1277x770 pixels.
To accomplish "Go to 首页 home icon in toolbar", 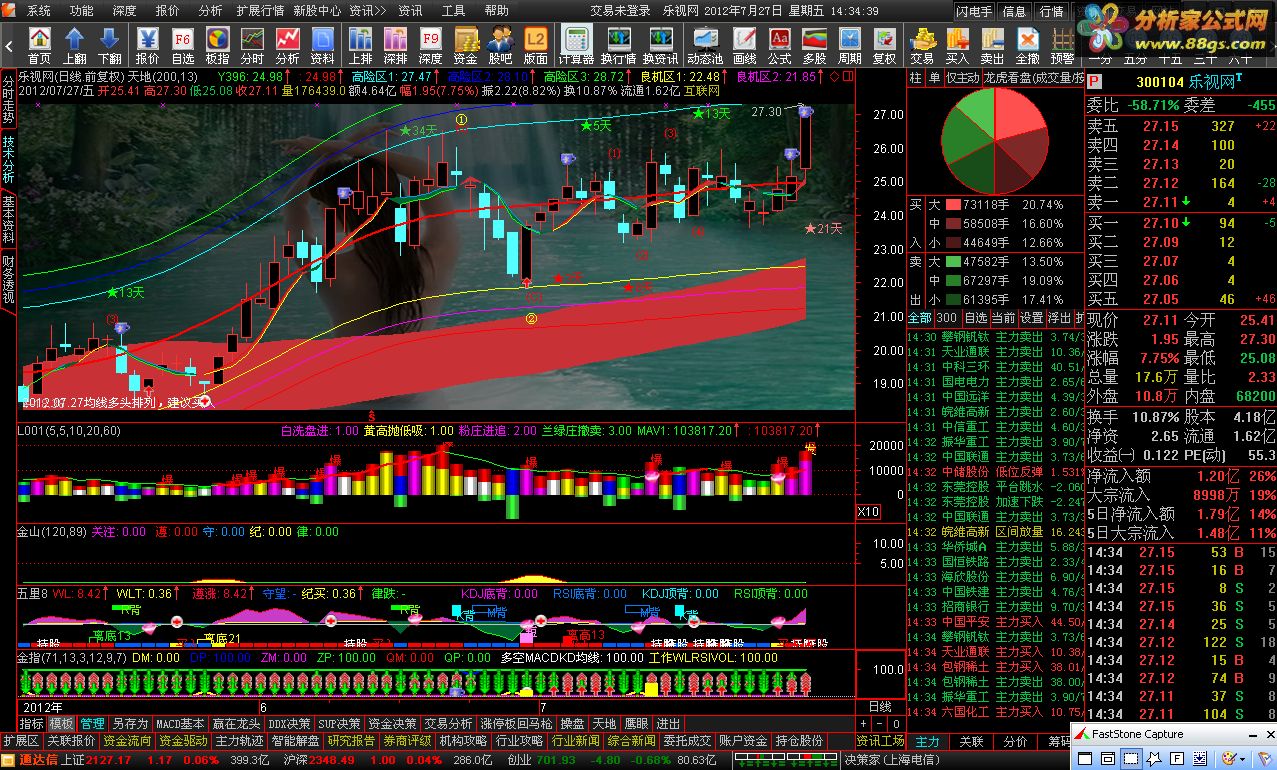I will (x=39, y=44).
